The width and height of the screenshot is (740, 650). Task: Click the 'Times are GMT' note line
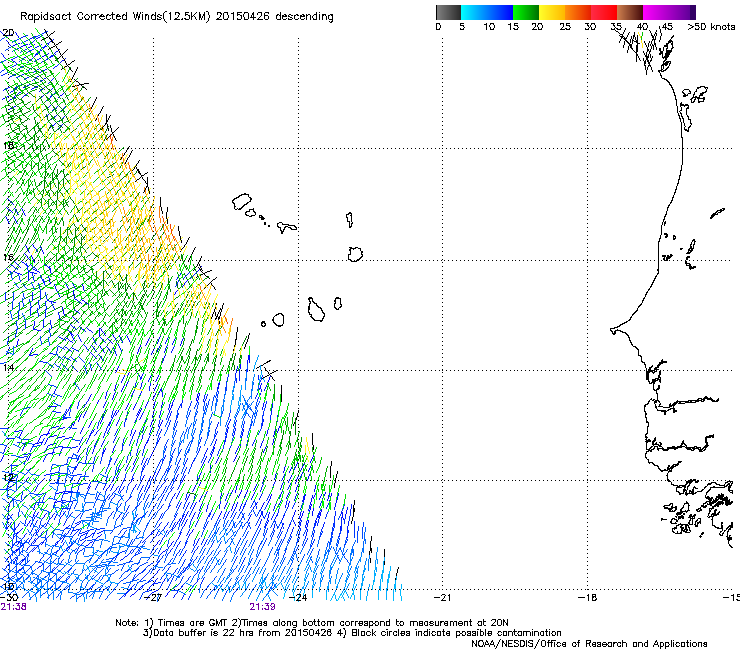click(312, 623)
